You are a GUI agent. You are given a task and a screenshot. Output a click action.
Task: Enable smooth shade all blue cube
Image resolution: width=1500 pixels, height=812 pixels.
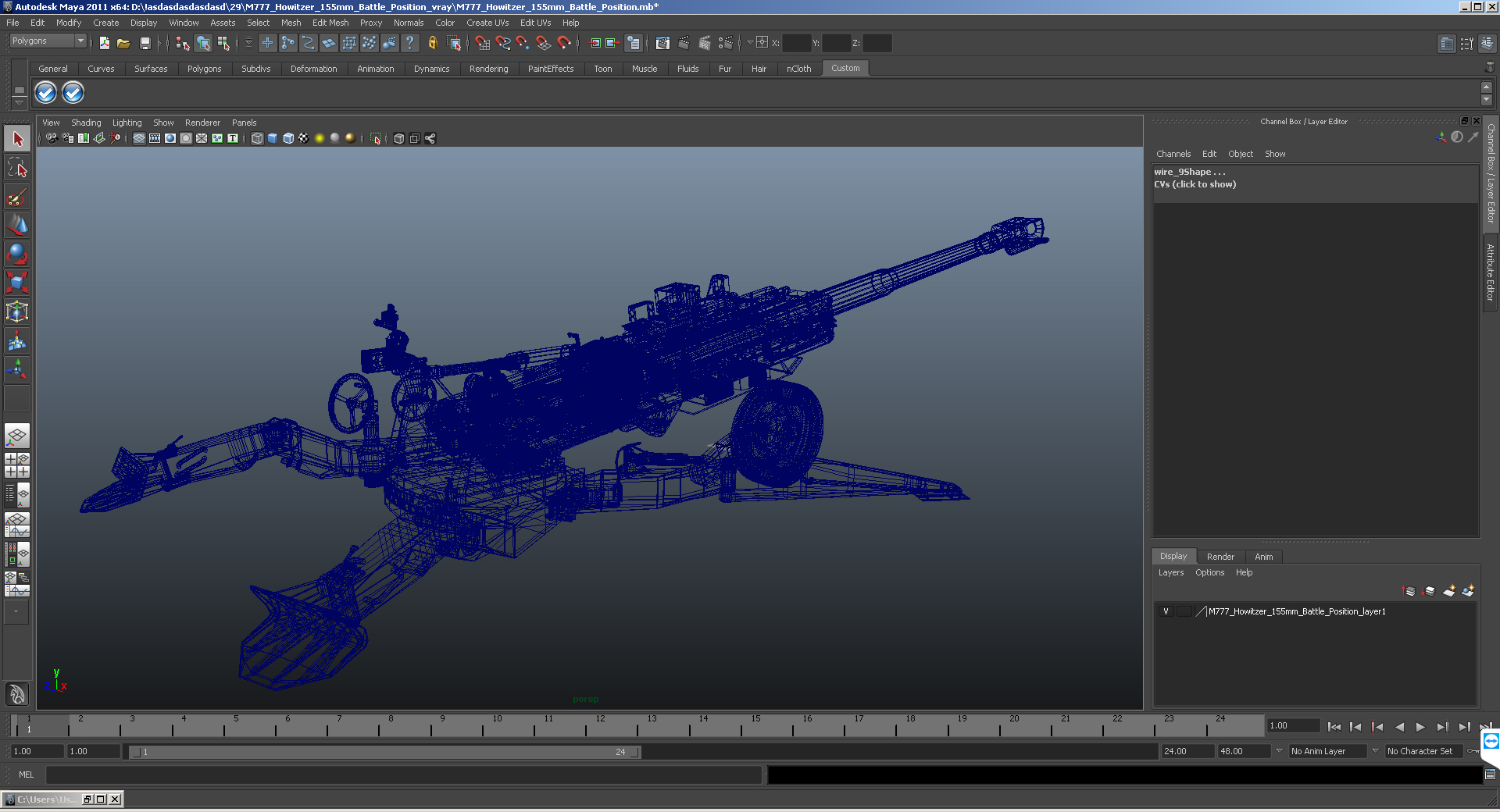coord(273,138)
